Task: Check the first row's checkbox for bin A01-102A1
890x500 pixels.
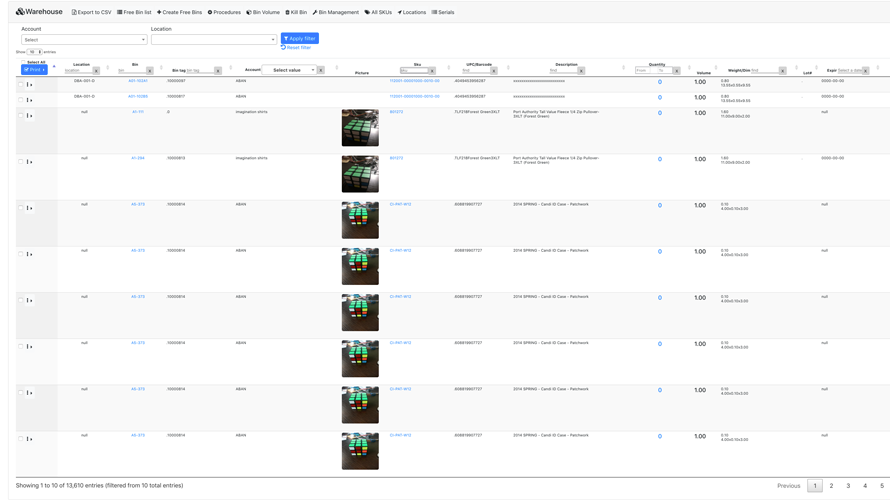Action: click(20, 85)
